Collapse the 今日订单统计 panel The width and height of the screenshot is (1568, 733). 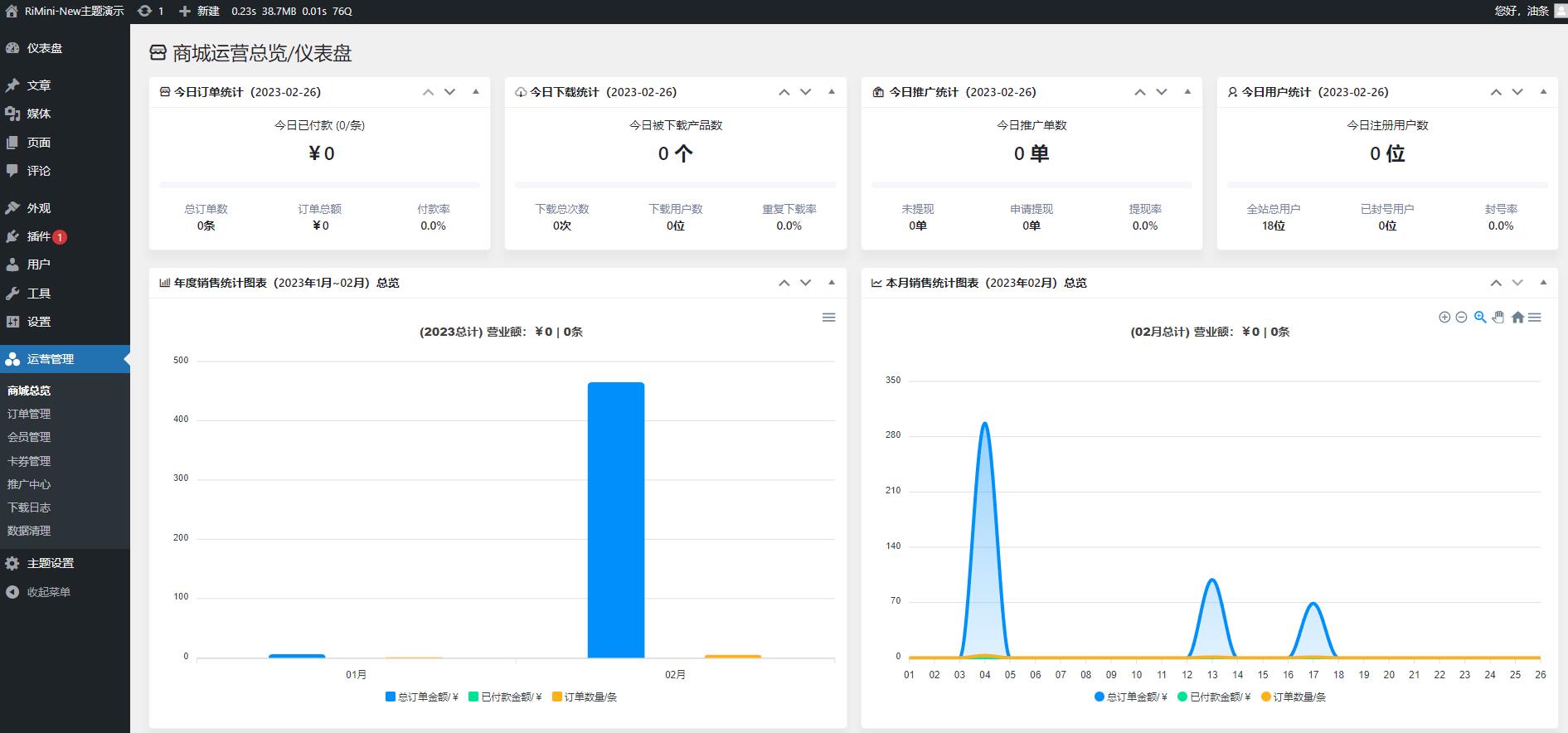click(476, 92)
